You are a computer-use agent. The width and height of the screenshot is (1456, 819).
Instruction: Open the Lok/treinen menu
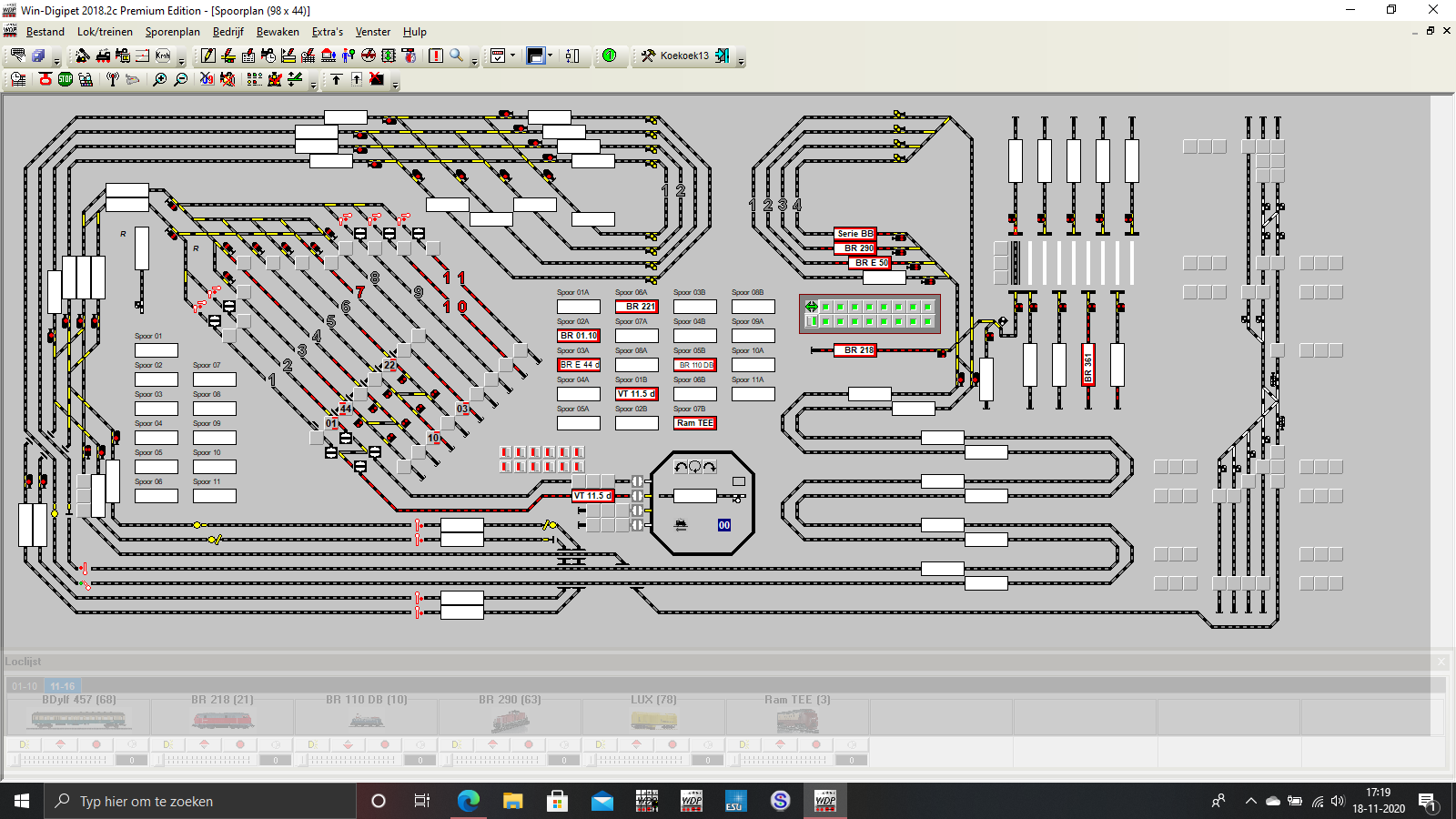(x=105, y=32)
